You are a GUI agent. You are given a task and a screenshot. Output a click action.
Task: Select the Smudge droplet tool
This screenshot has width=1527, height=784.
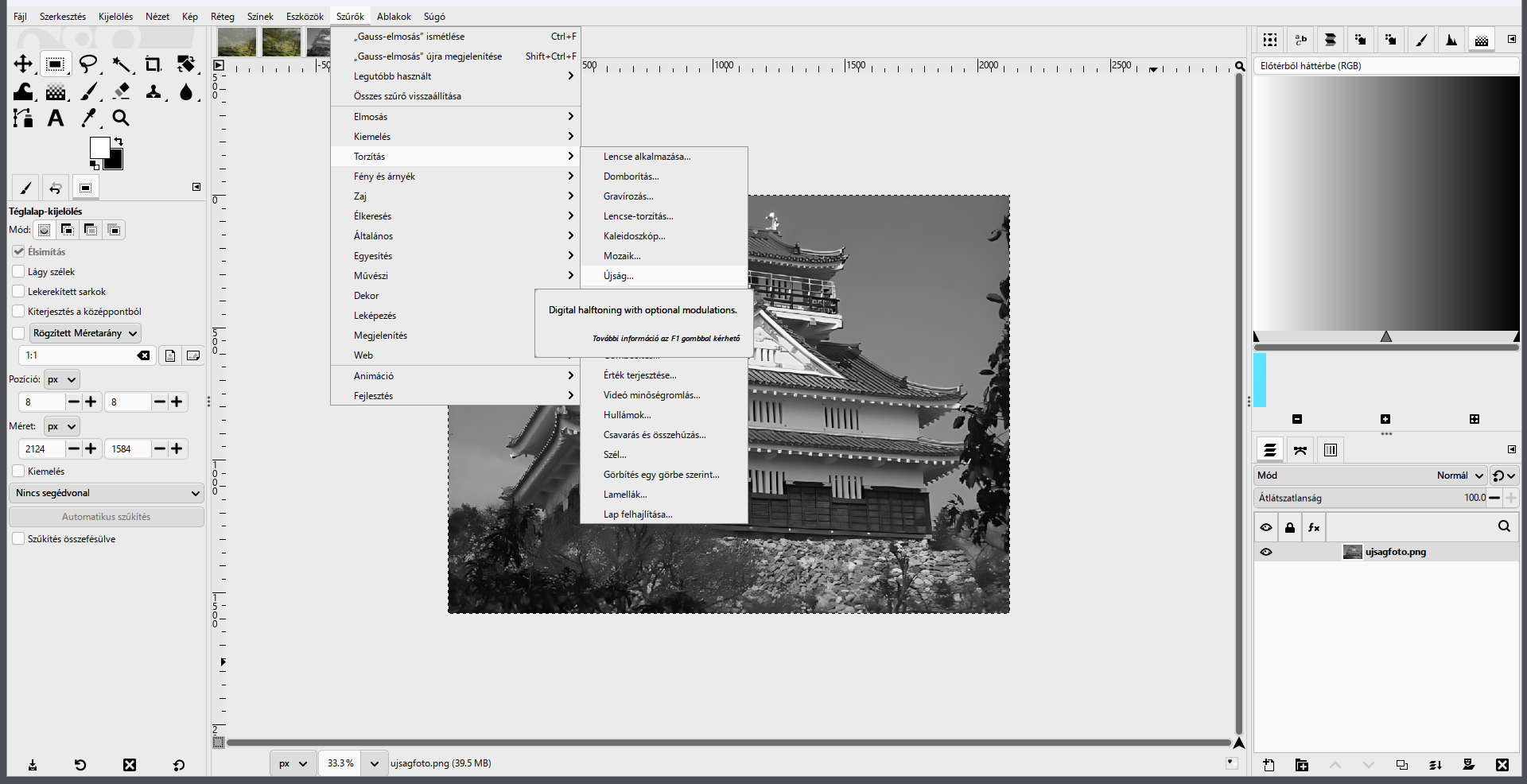[x=186, y=91]
